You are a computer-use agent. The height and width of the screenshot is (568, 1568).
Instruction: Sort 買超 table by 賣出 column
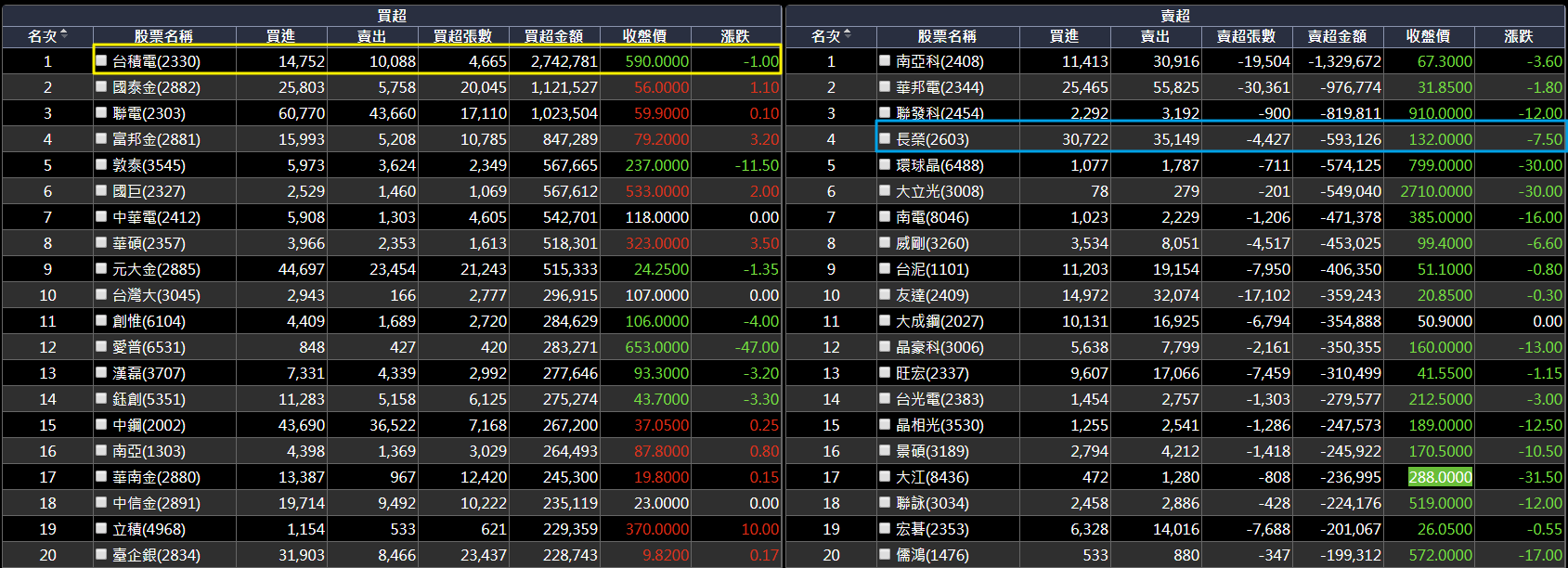372,36
